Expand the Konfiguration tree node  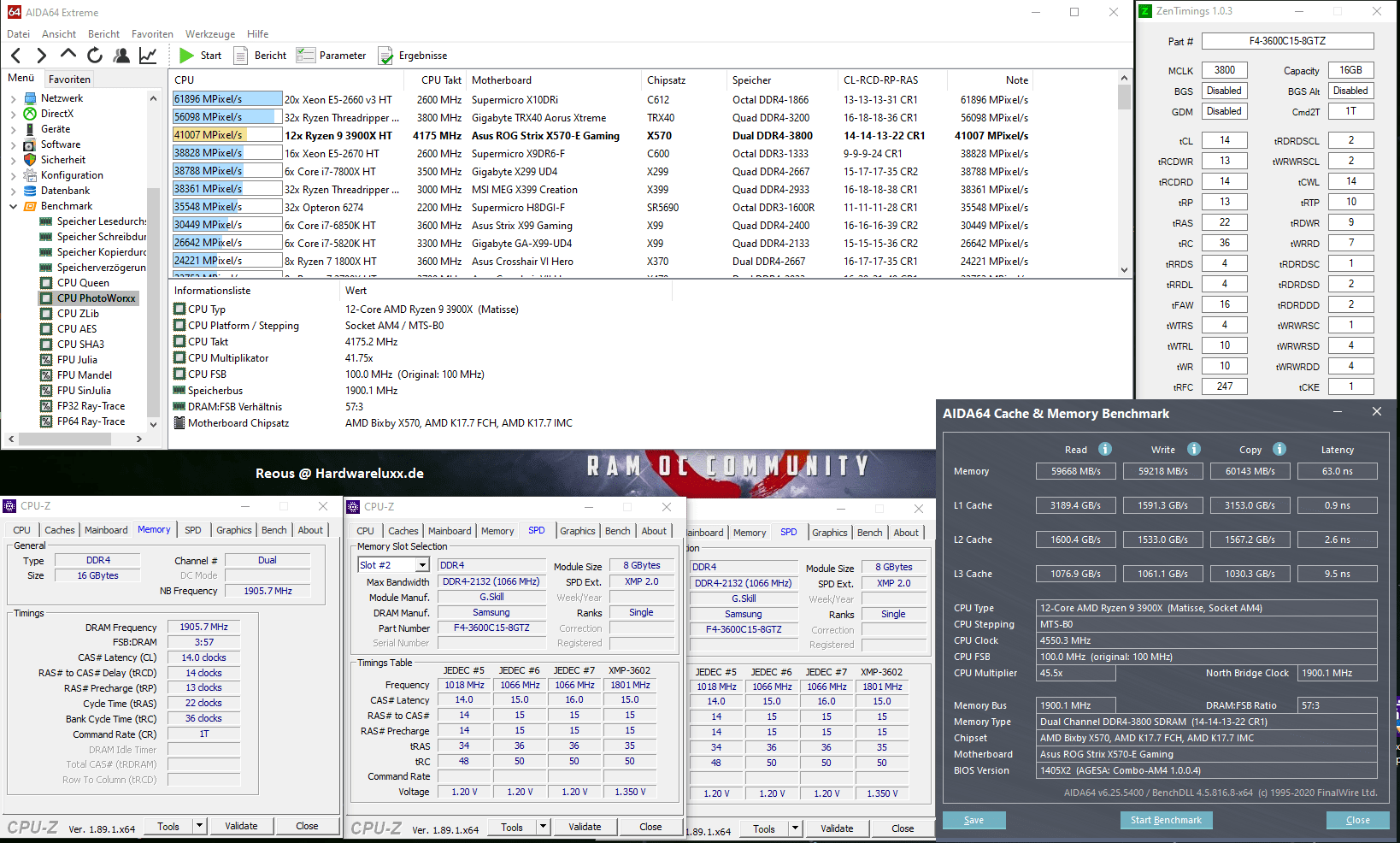[x=13, y=176]
